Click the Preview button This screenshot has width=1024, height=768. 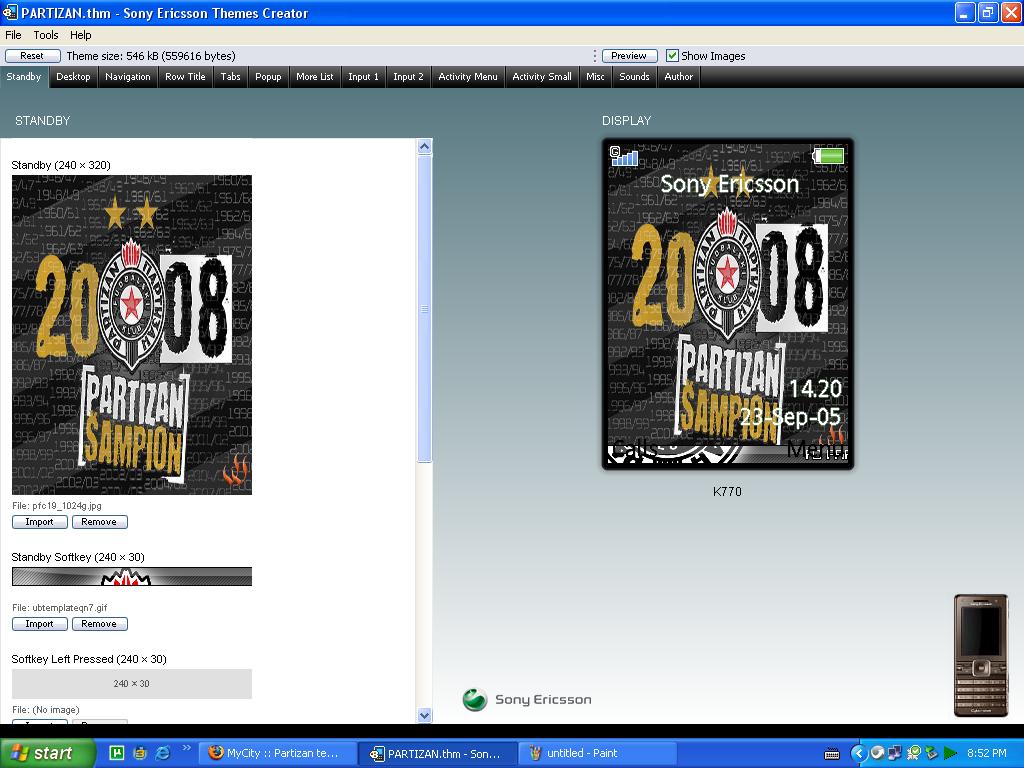[x=629, y=56]
